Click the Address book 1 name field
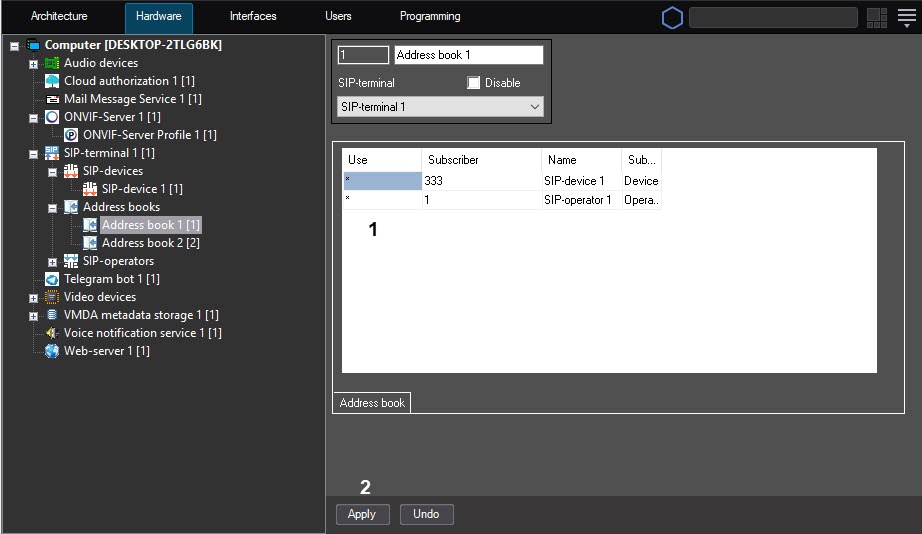The image size is (922, 534). click(x=468, y=55)
